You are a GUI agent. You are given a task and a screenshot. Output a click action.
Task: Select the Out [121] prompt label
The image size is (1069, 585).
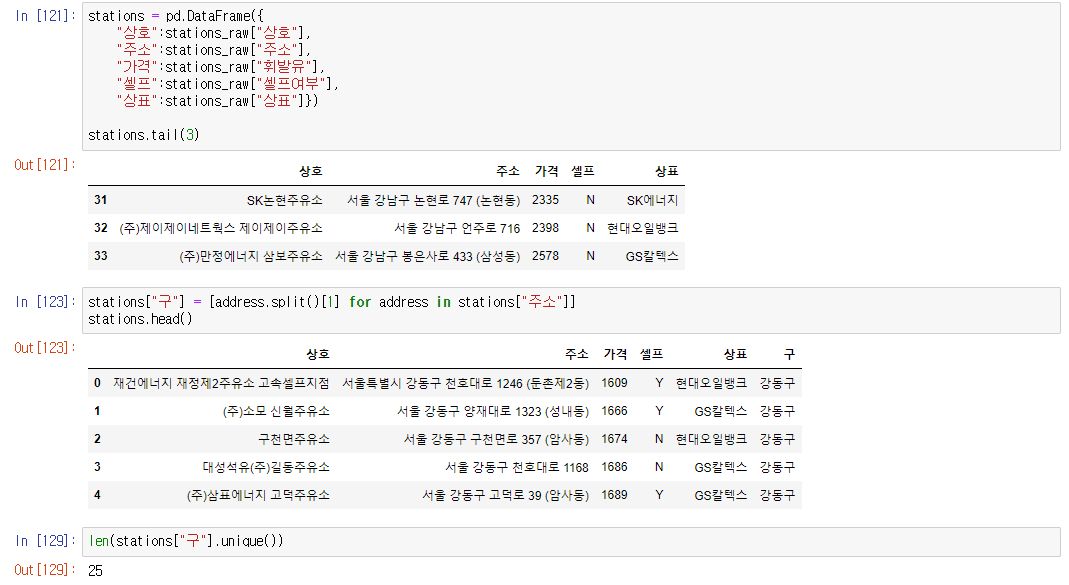point(45,164)
